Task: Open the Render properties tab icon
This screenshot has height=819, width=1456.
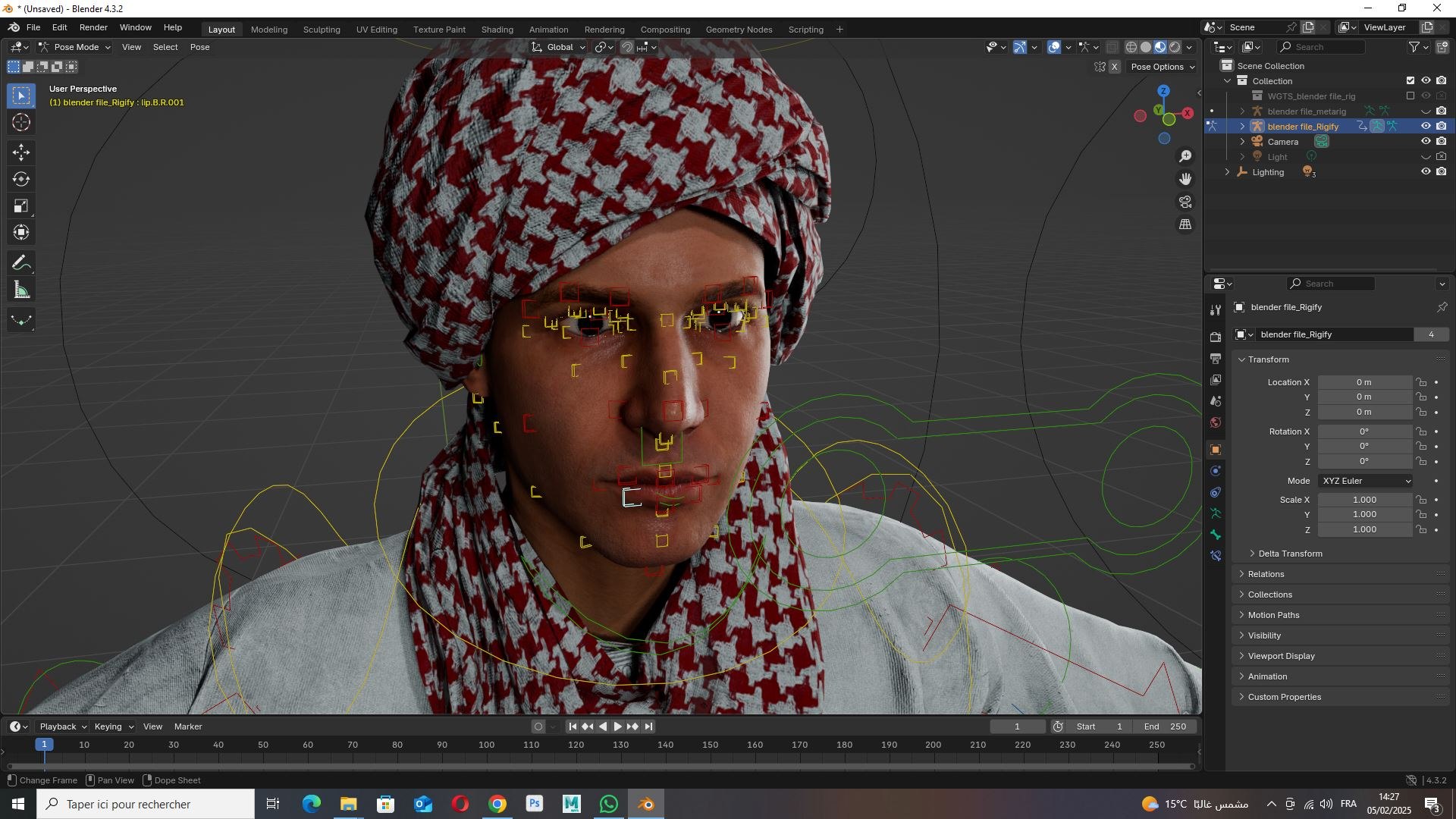Action: (x=1216, y=337)
